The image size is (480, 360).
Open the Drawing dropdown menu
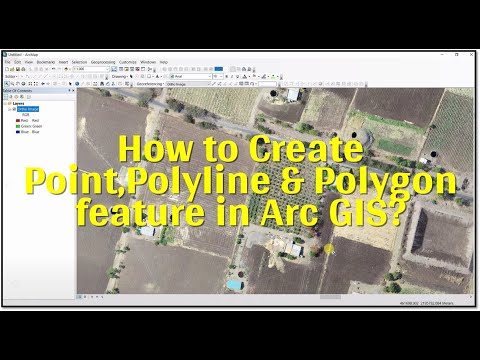pyautogui.click(x=120, y=76)
